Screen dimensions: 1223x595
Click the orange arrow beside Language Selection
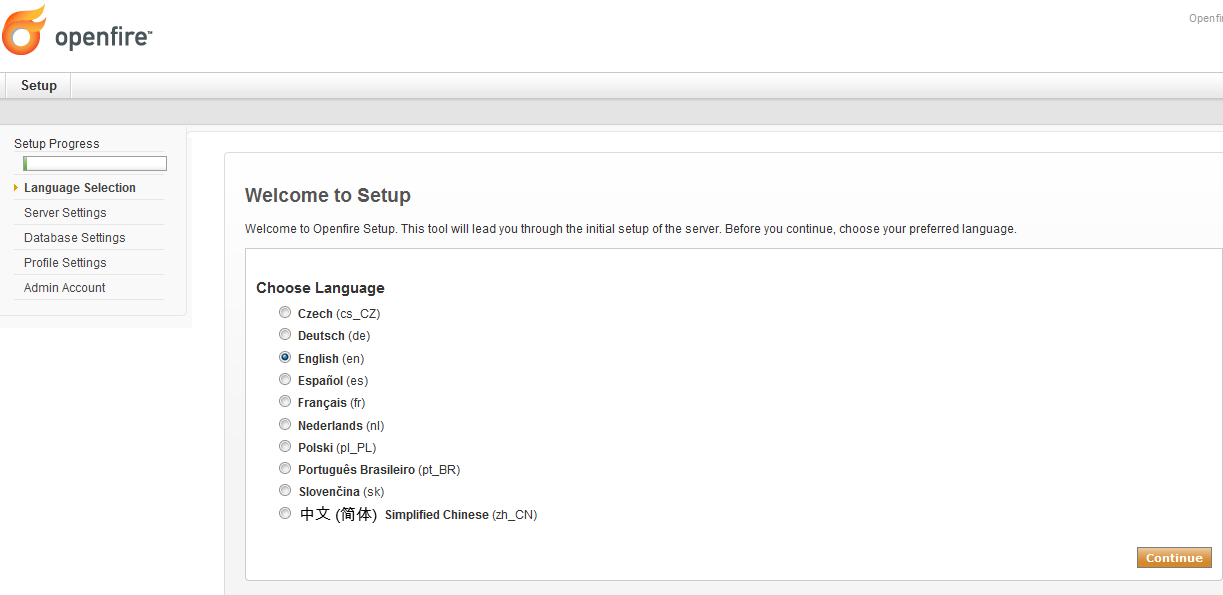coord(16,188)
